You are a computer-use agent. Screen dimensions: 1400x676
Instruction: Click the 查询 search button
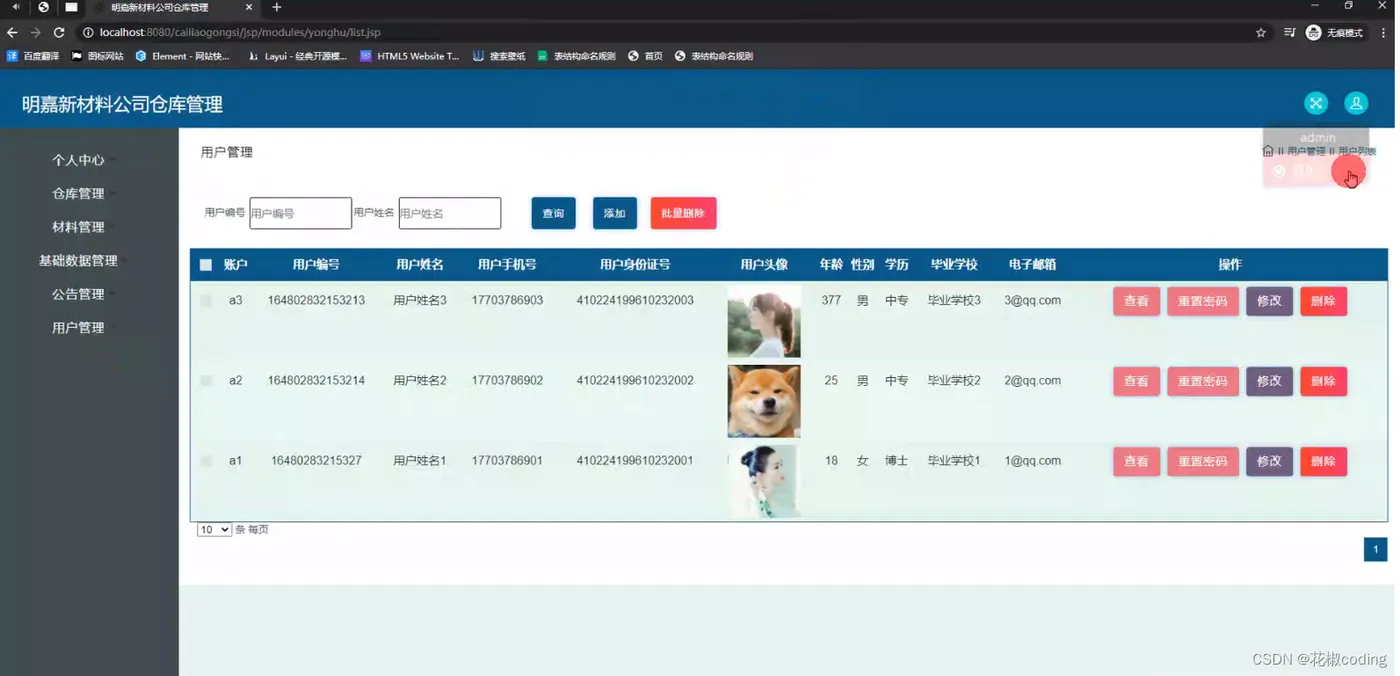coord(553,213)
